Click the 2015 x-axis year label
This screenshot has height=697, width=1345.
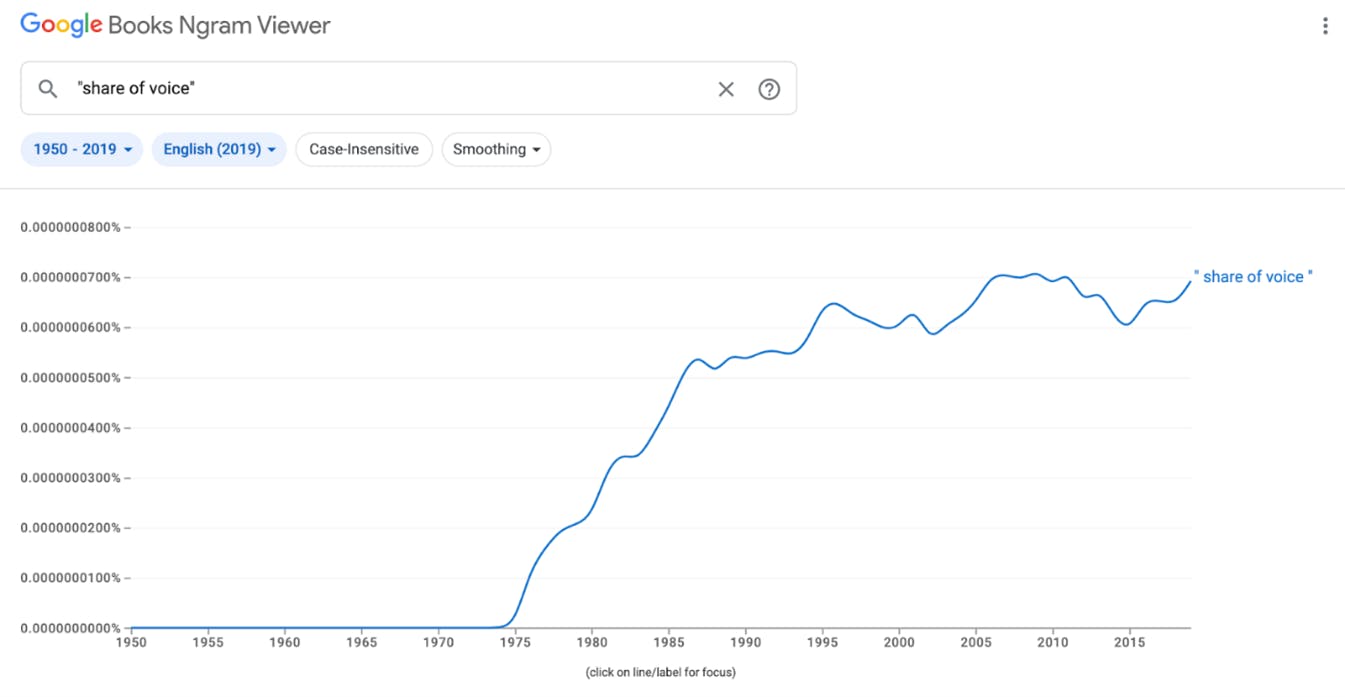1129,641
